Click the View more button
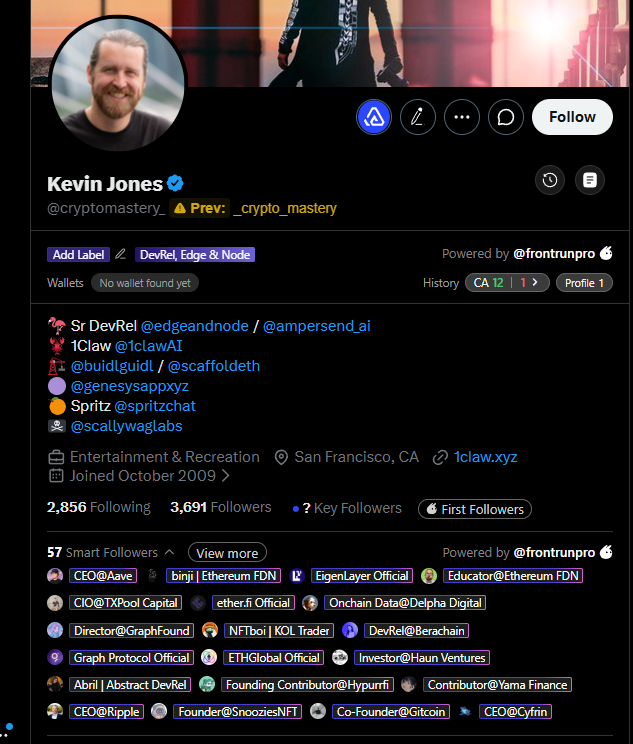This screenshot has width=633, height=744. click(x=227, y=553)
